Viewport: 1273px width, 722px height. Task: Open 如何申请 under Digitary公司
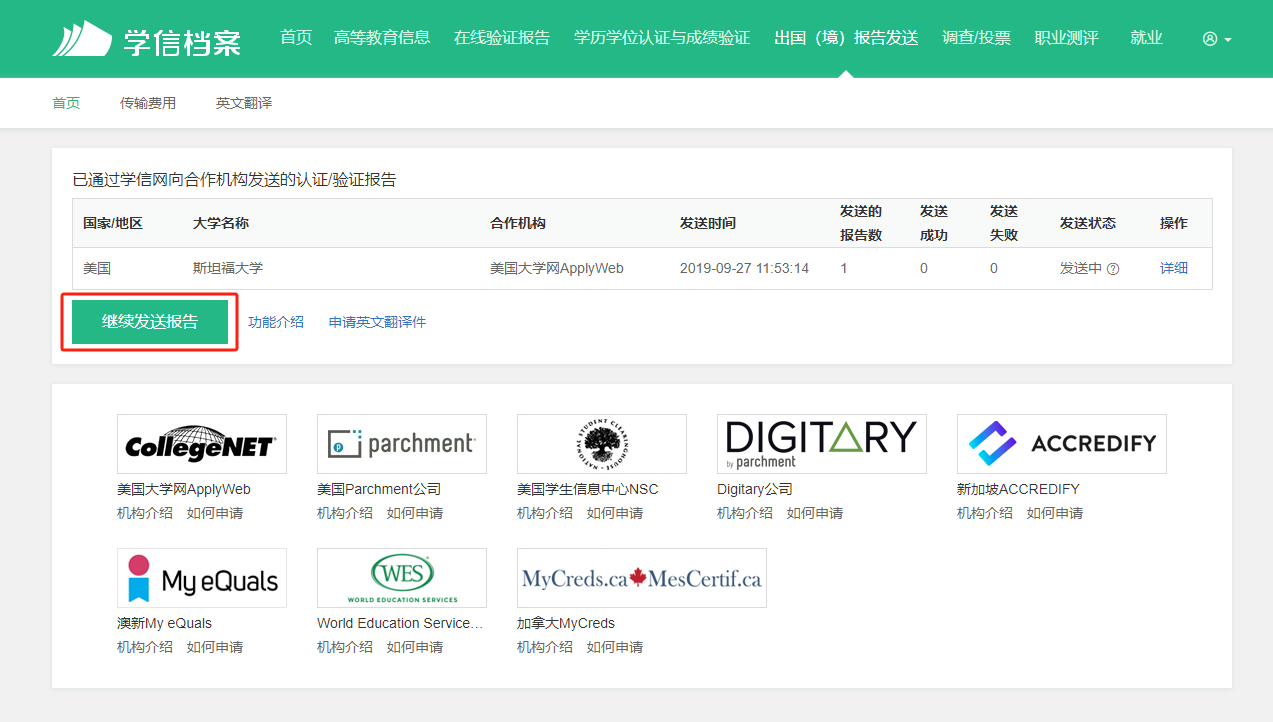point(815,513)
